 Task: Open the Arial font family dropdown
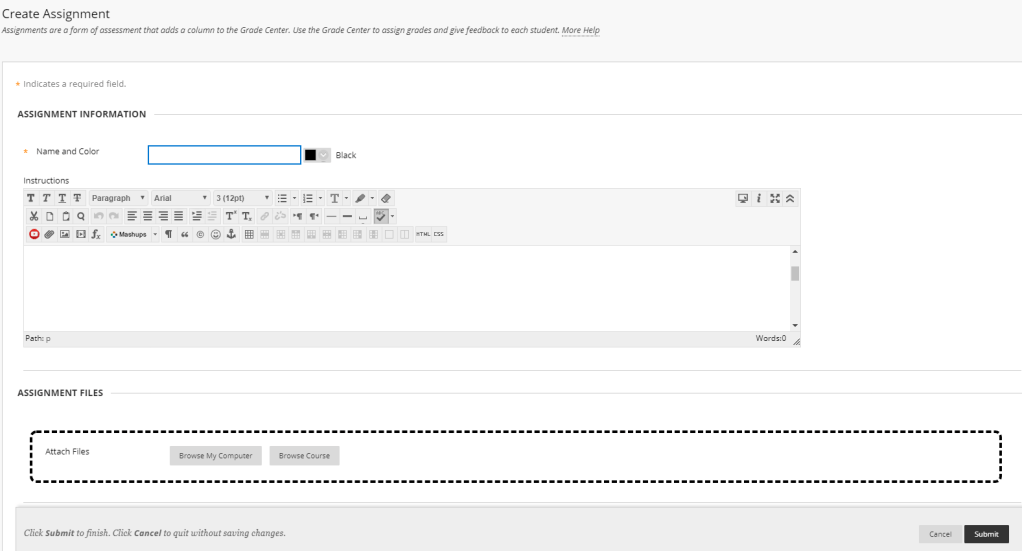click(x=180, y=198)
